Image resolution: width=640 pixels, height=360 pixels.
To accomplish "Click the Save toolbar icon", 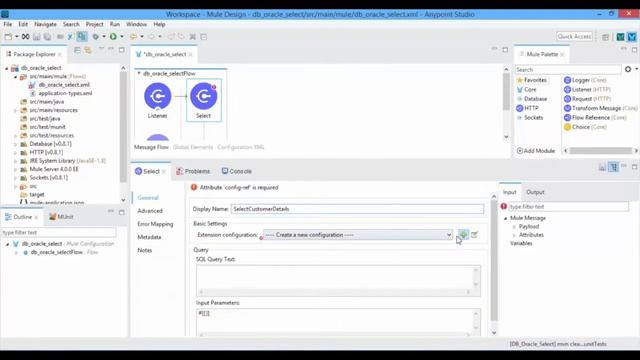I will [37, 37].
